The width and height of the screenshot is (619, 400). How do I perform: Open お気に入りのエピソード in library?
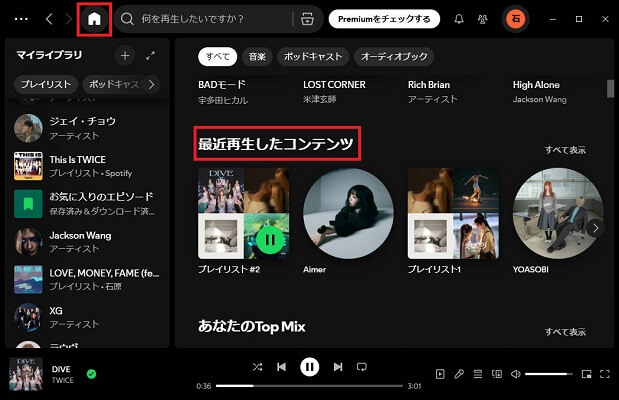[x=87, y=204]
